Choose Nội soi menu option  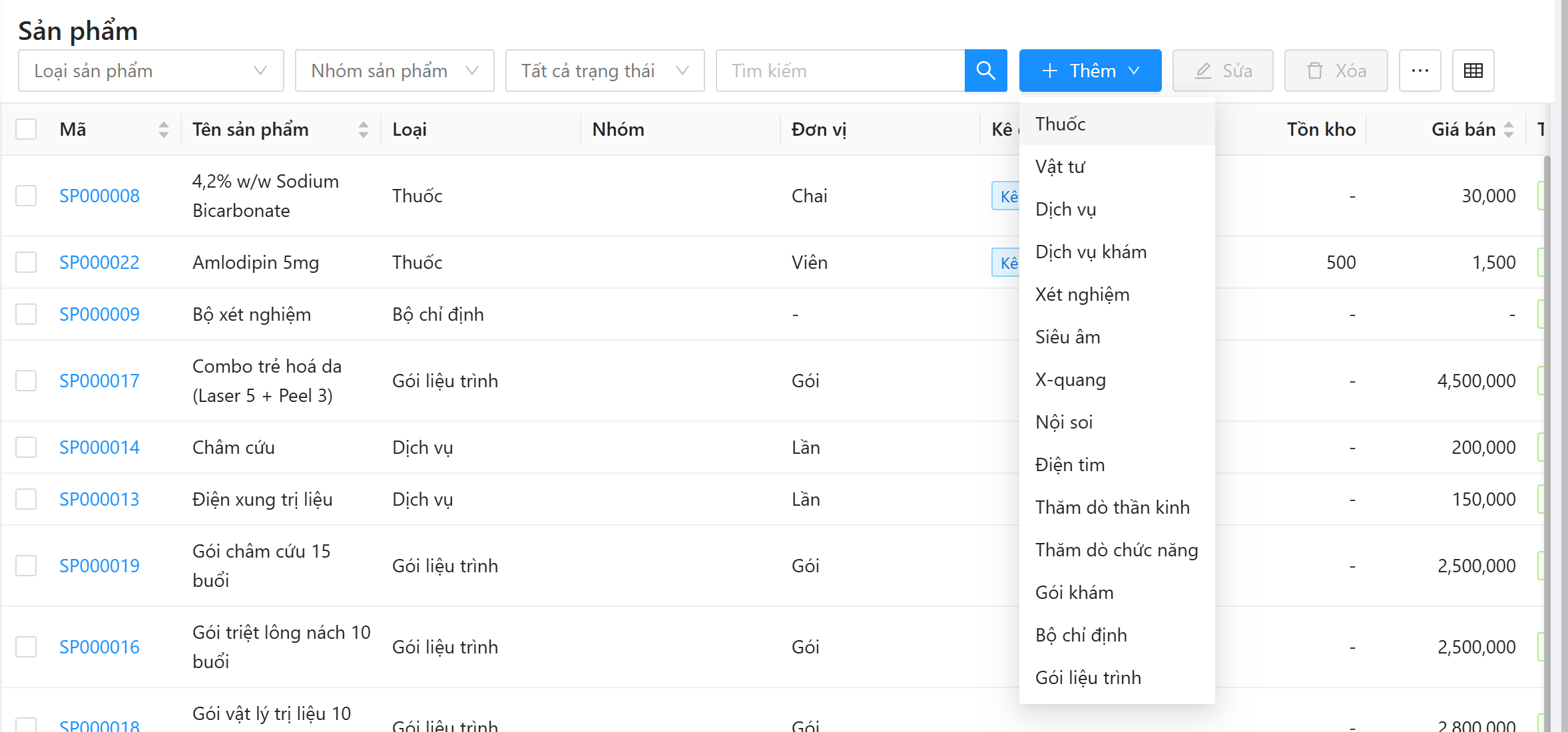tap(1117, 422)
